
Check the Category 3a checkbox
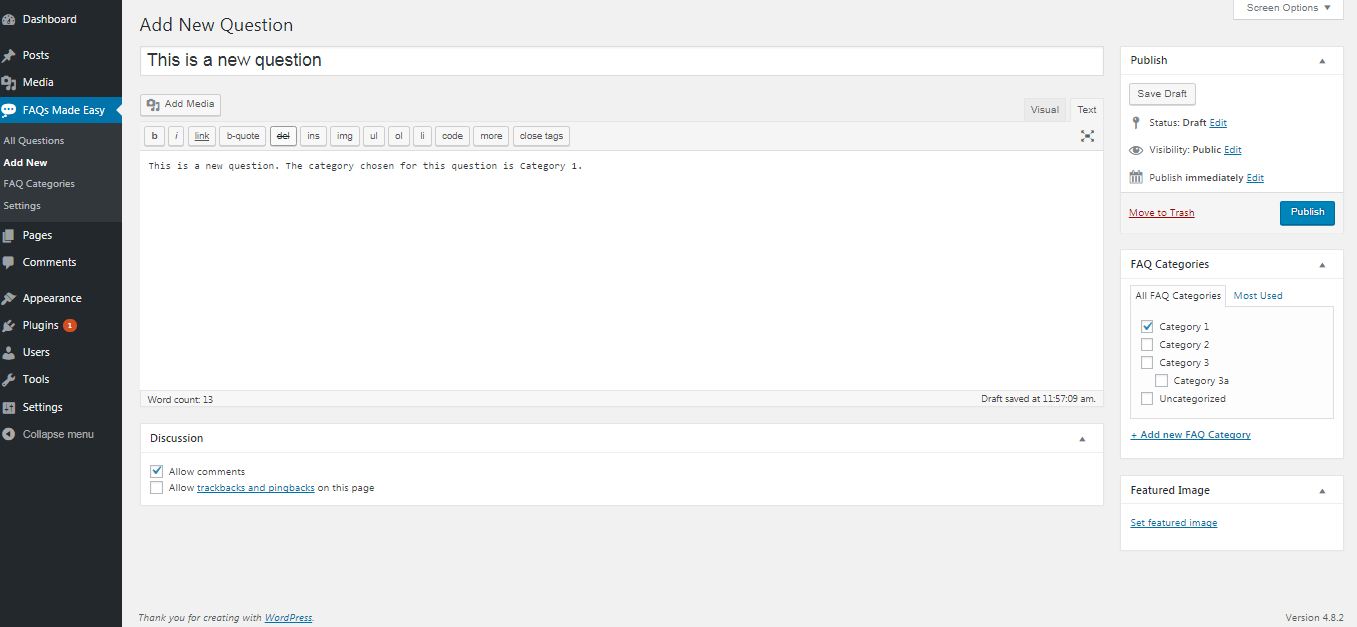click(x=1161, y=380)
